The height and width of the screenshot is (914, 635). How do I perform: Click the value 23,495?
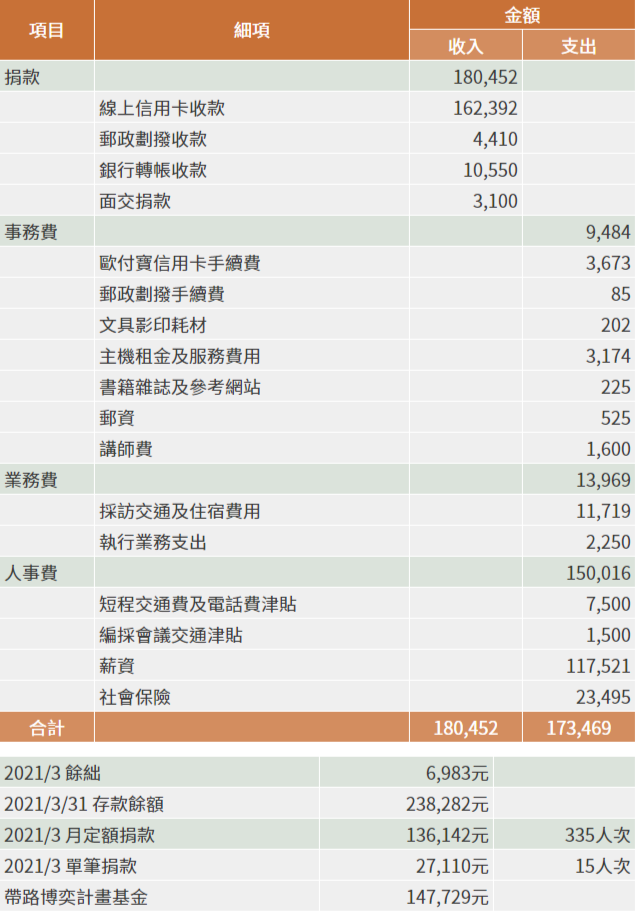coord(604,697)
